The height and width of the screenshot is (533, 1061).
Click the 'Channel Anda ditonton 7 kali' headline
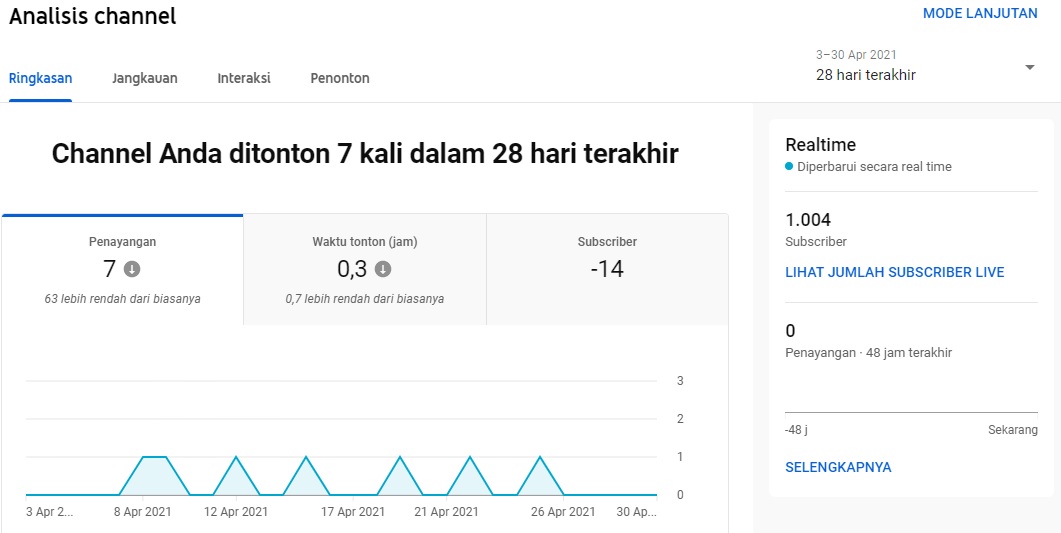click(365, 154)
